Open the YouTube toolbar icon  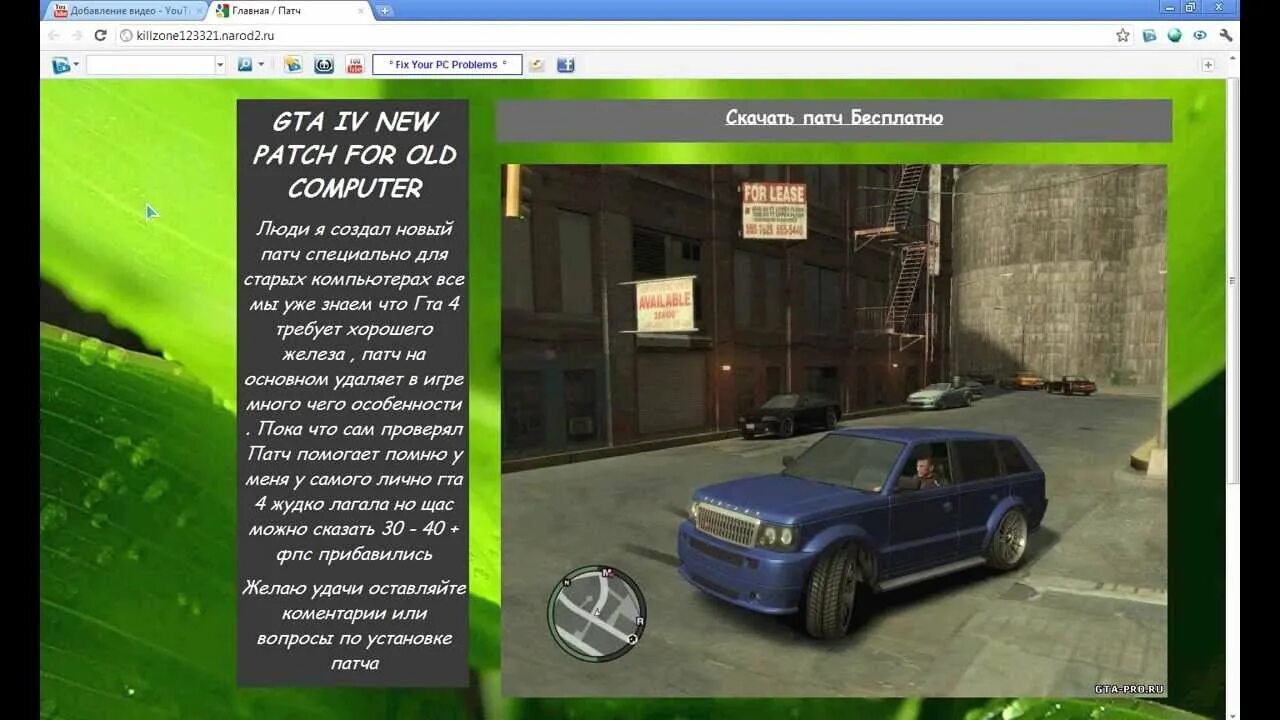tap(355, 65)
